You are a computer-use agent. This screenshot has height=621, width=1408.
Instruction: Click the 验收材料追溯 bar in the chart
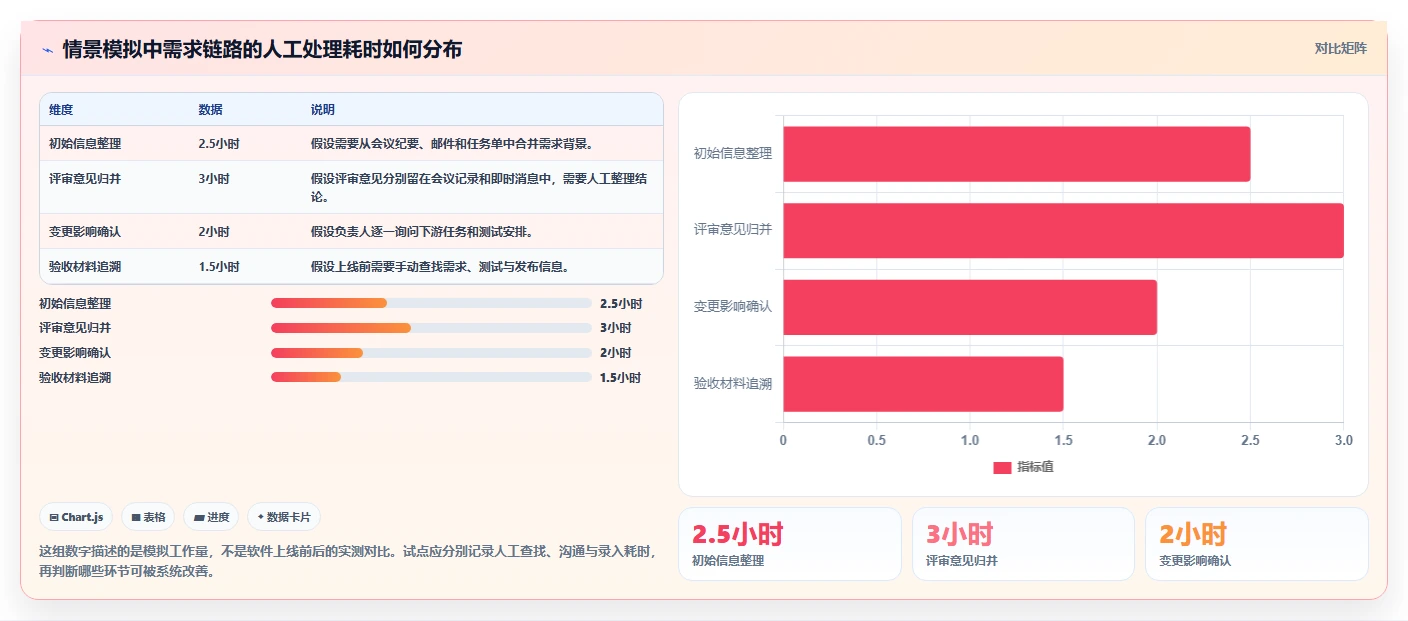coord(923,384)
